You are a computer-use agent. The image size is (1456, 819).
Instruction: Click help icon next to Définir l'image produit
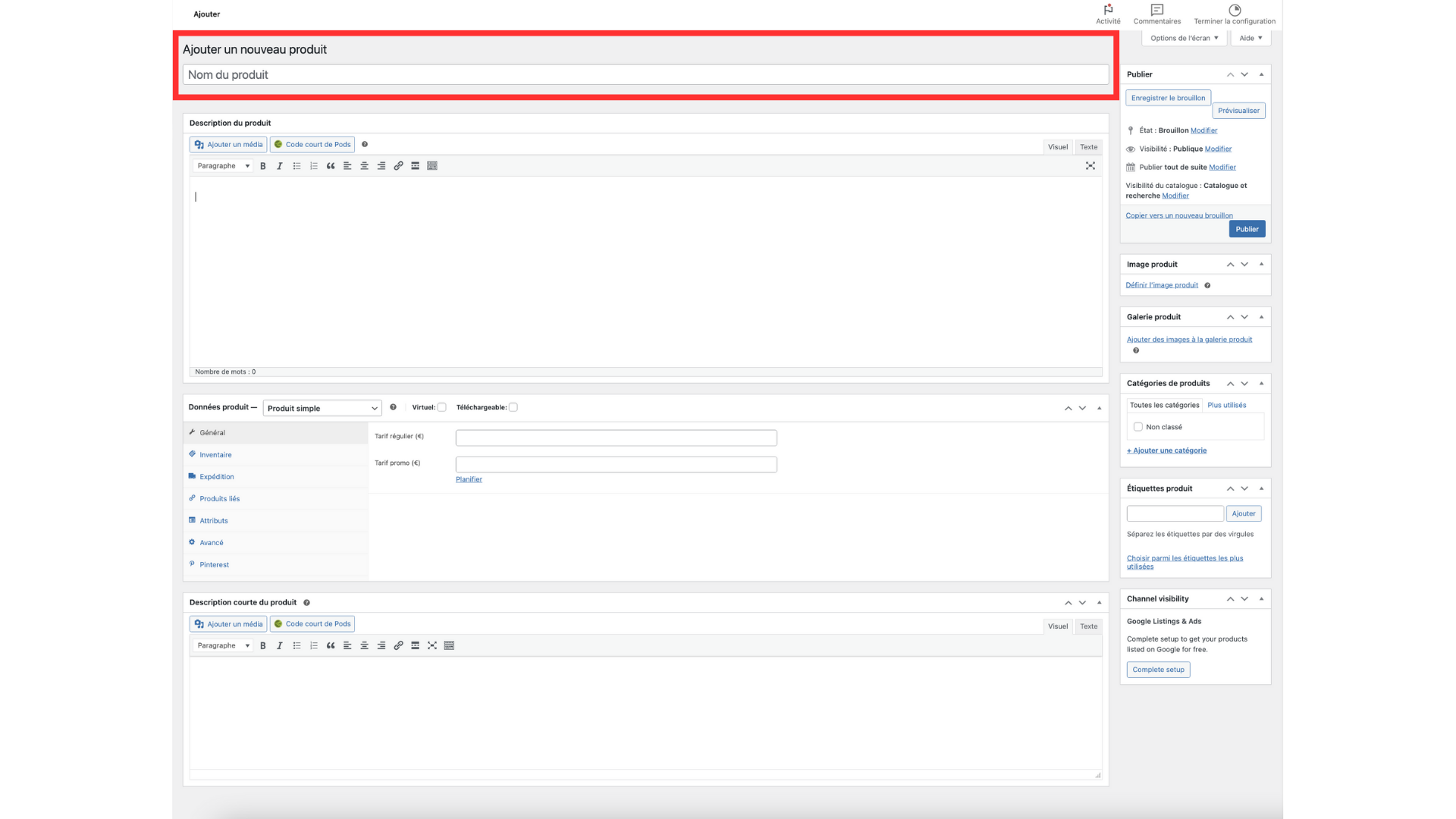[x=1207, y=286]
